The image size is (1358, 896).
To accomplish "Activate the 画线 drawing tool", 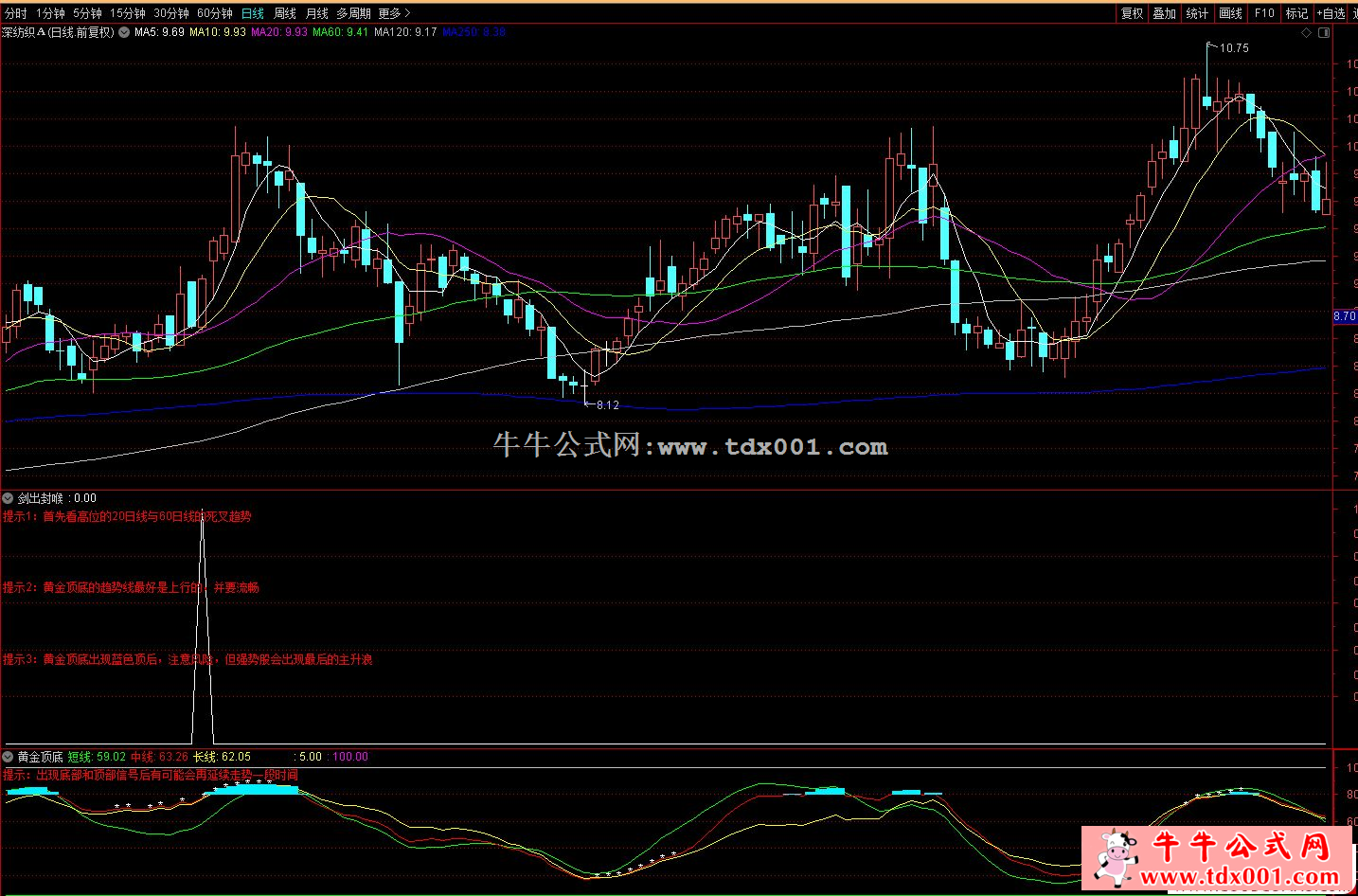I will [1230, 13].
